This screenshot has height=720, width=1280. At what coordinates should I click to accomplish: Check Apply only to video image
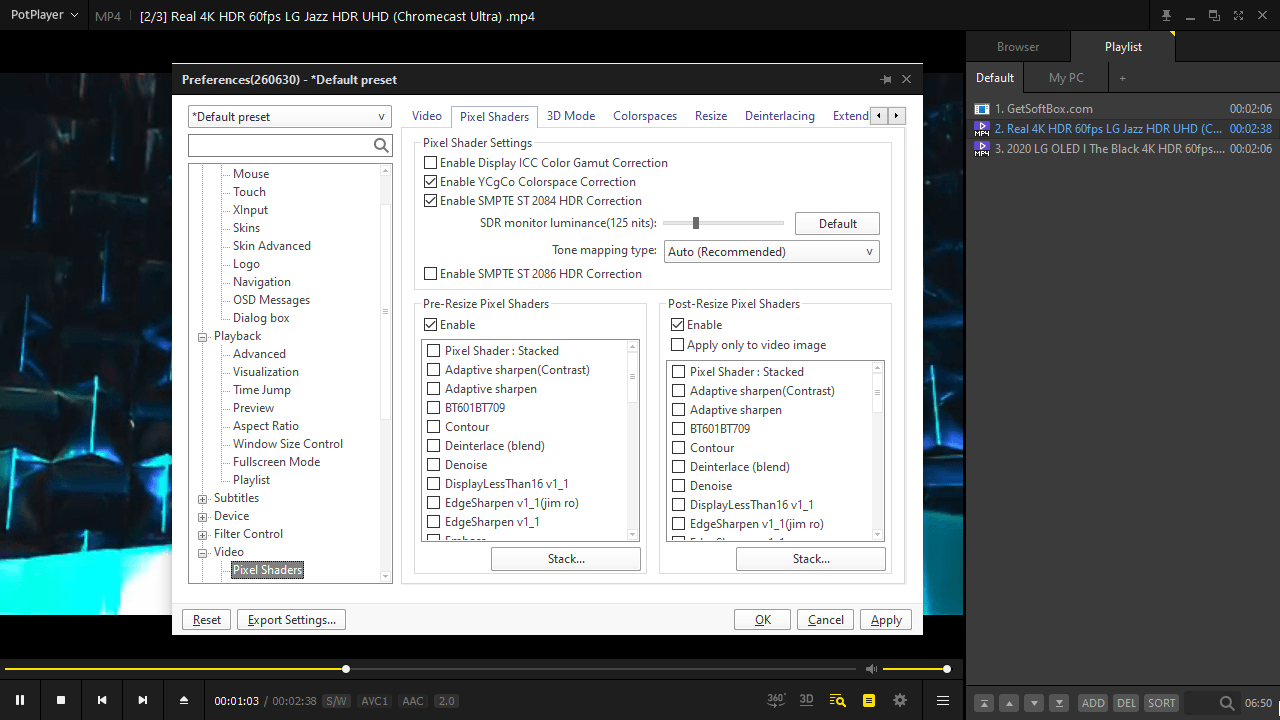pyautogui.click(x=678, y=345)
